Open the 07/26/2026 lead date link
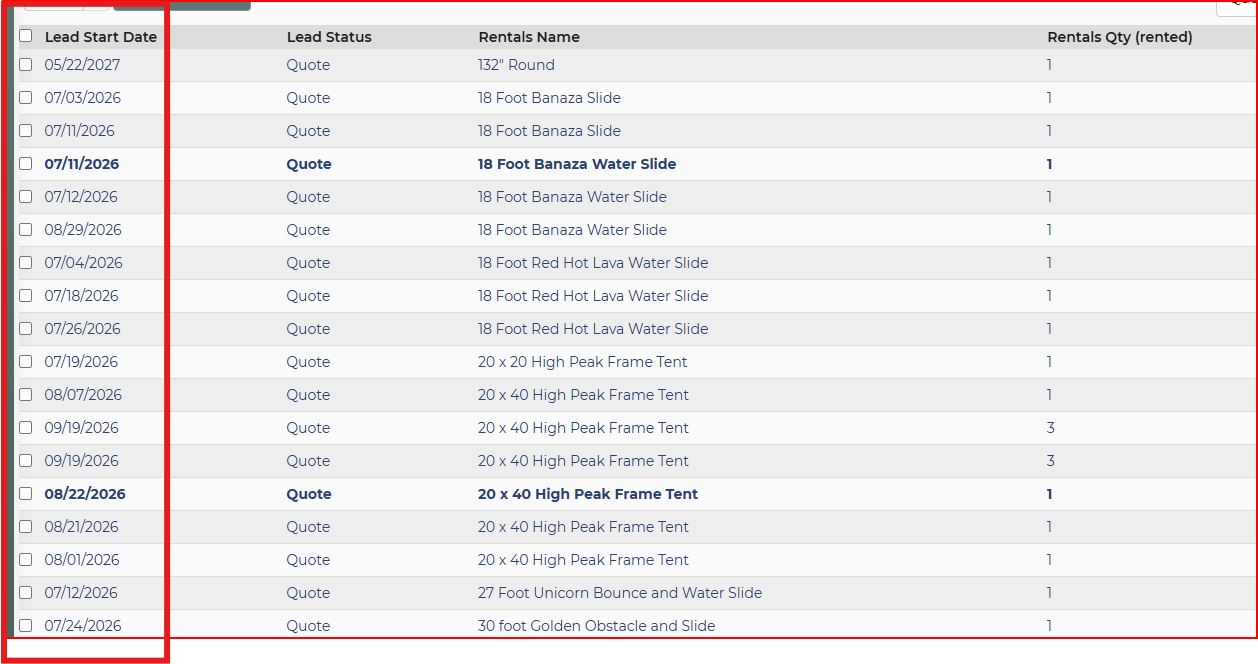The height and width of the screenshot is (664, 1258). tap(83, 329)
